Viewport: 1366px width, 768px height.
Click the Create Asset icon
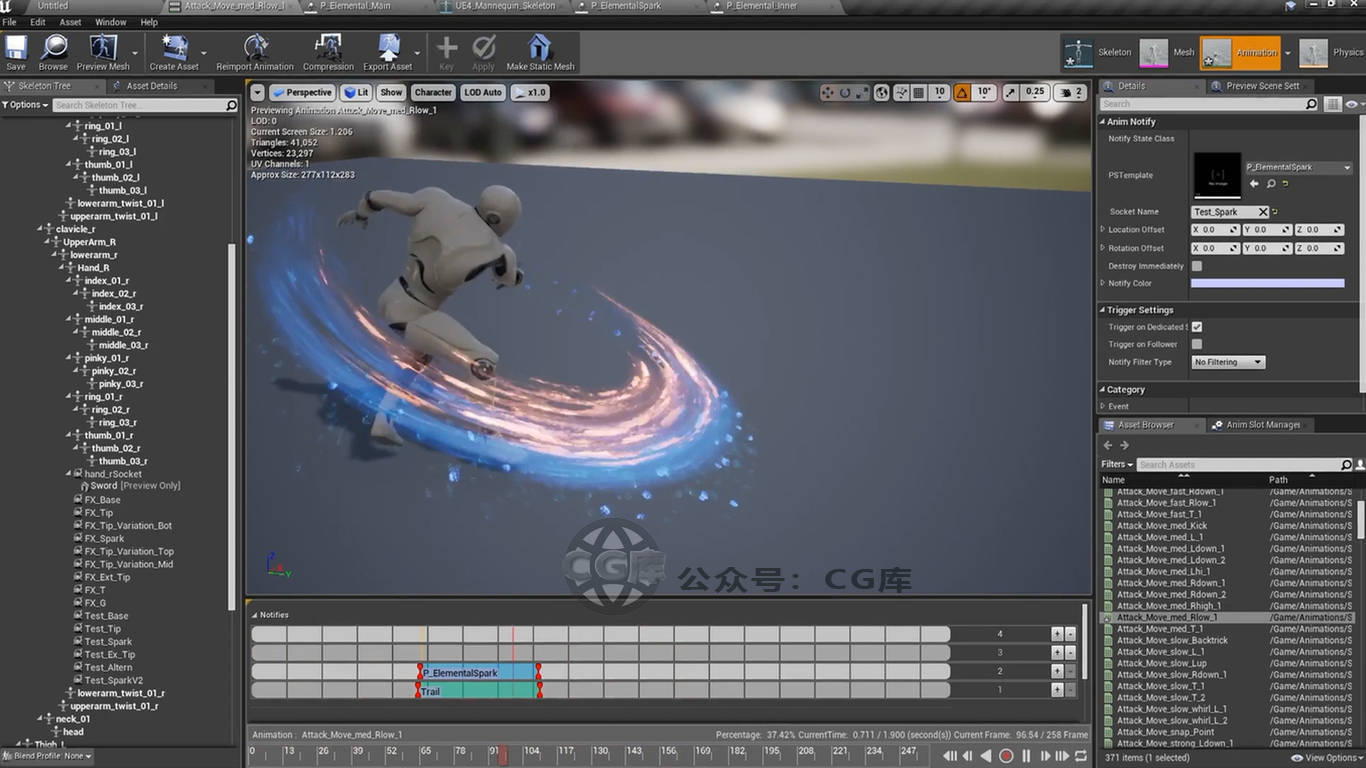tap(174, 49)
